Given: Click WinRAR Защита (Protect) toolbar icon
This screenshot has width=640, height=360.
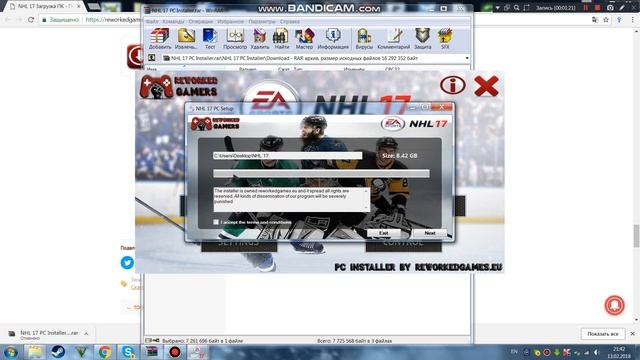Looking at the screenshot, I should pos(422,39).
